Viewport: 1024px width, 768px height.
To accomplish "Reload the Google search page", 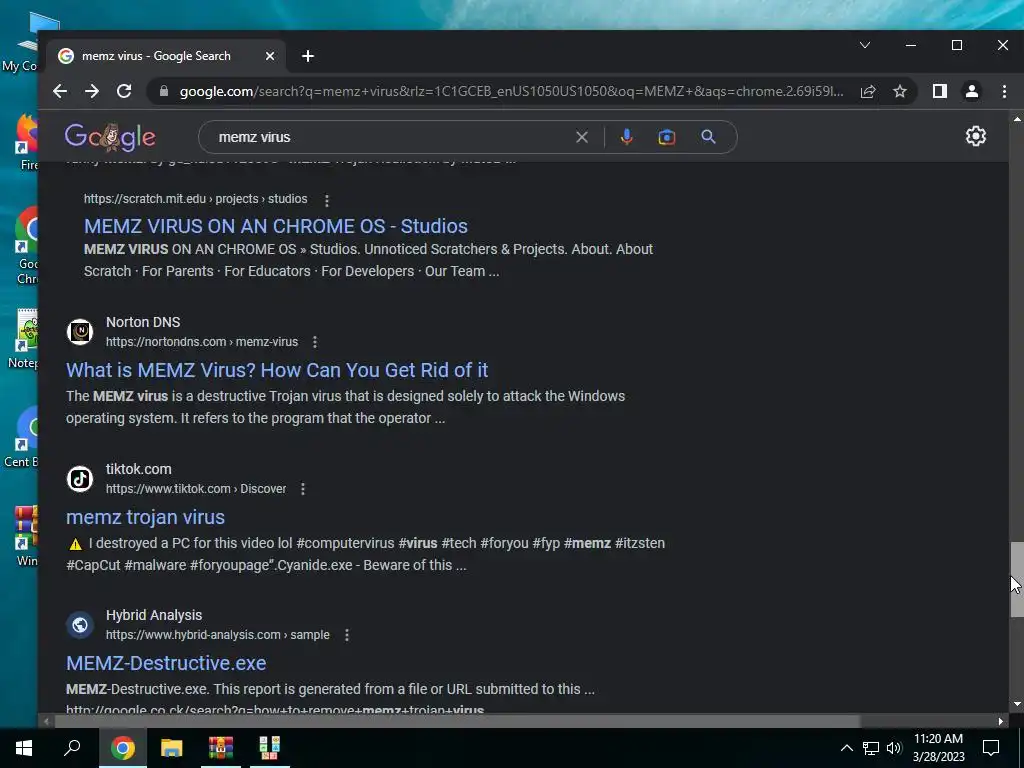I will click(124, 91).
